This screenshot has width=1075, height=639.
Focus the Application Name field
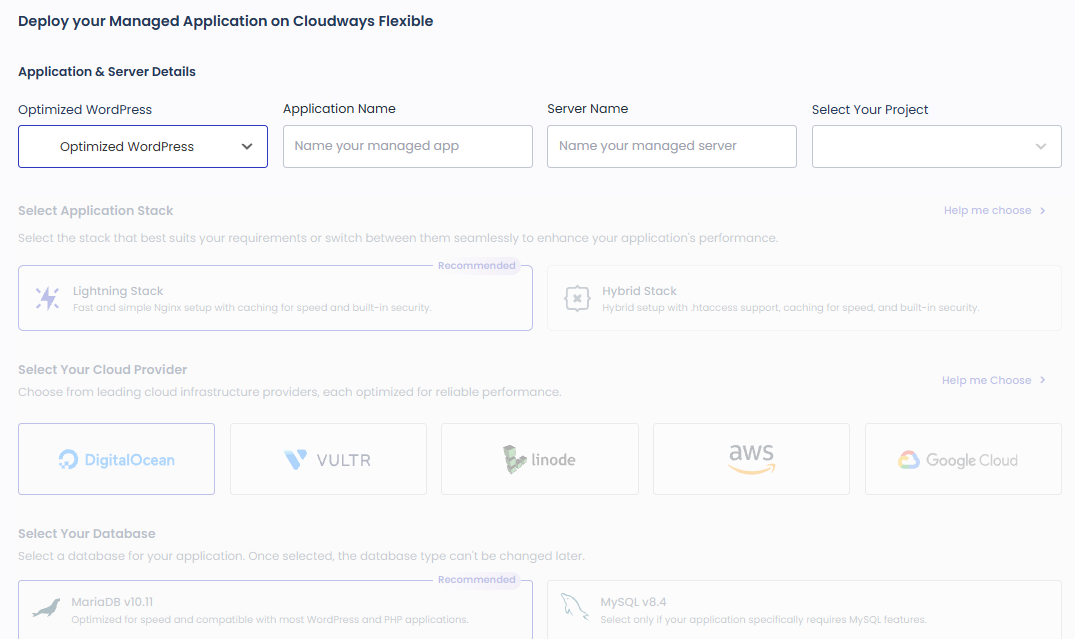(408, 146)
